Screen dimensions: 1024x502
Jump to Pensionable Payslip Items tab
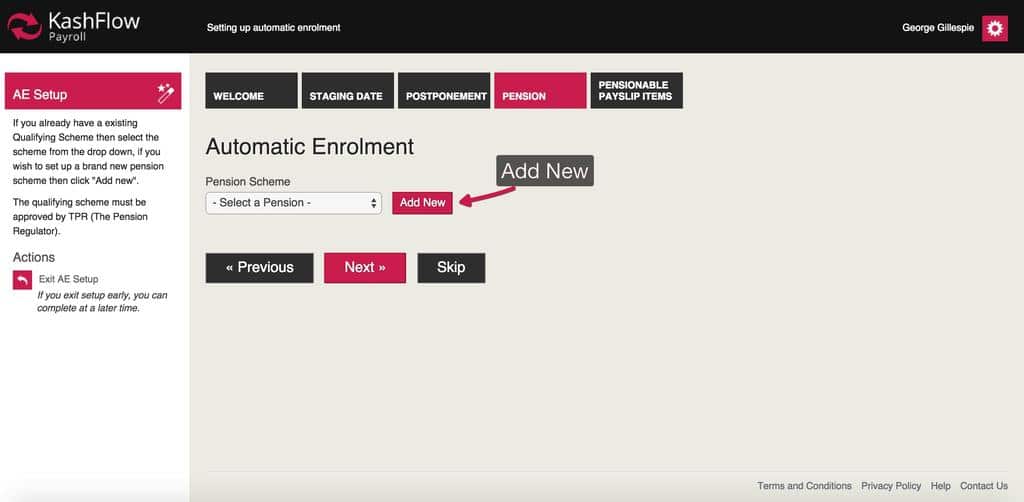click(636, 91)
